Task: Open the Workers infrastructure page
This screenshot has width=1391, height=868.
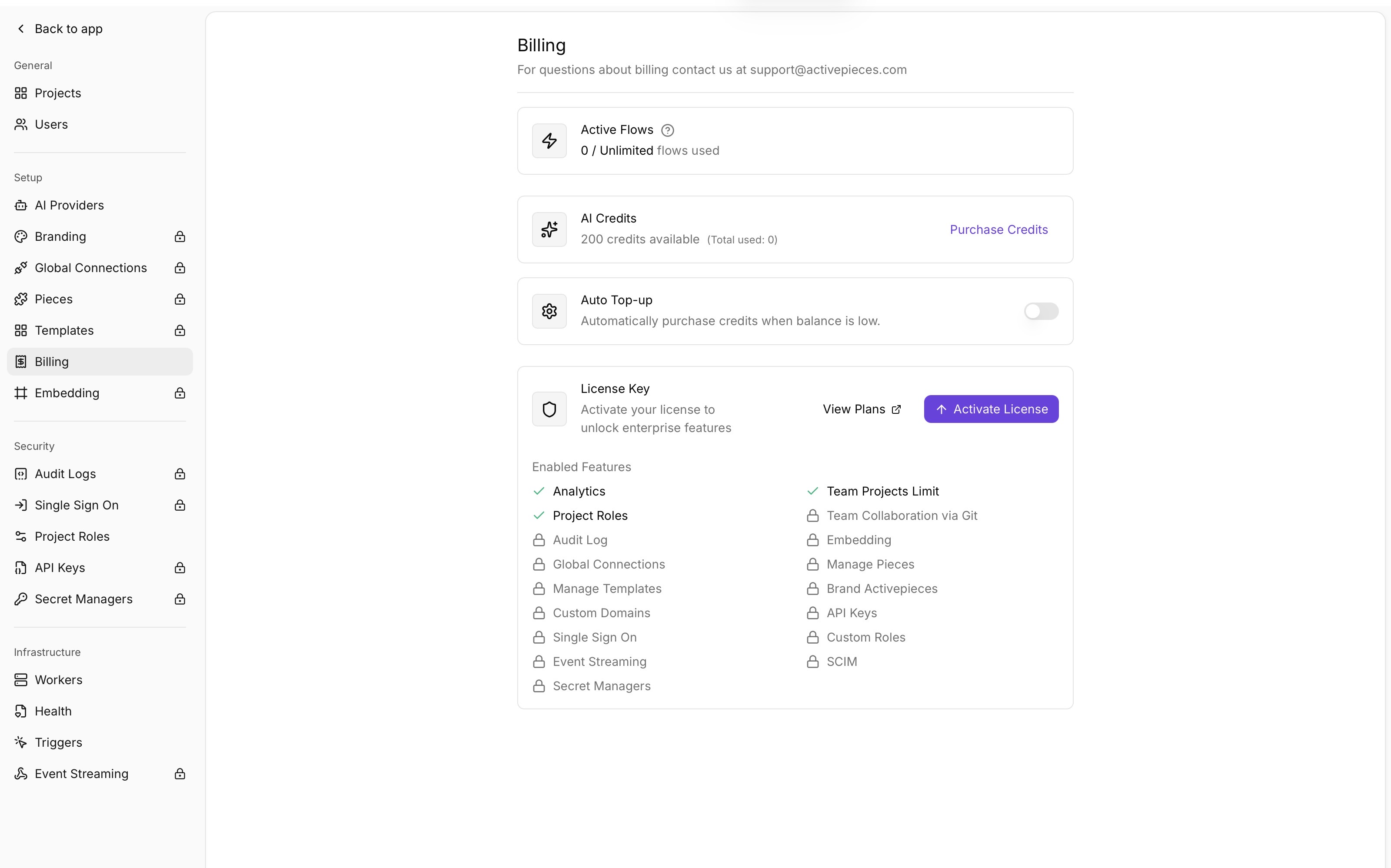Action: coord(58,680)
